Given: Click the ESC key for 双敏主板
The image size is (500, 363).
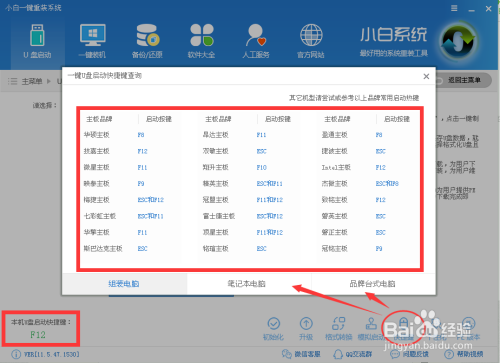Looking at the screenshot, I should coord(262,151).
